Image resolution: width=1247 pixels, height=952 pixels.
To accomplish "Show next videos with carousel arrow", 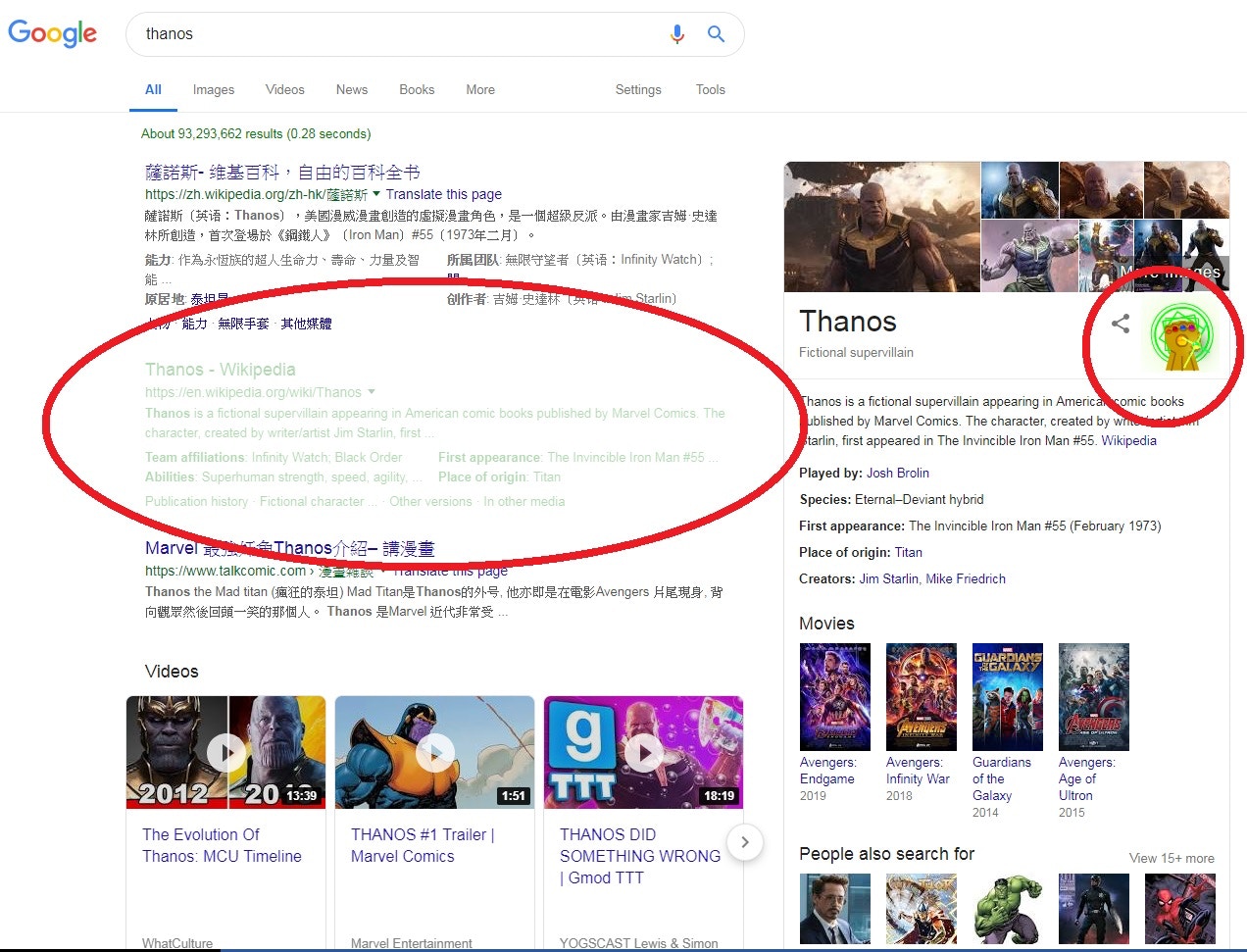I will click(745, 842).
